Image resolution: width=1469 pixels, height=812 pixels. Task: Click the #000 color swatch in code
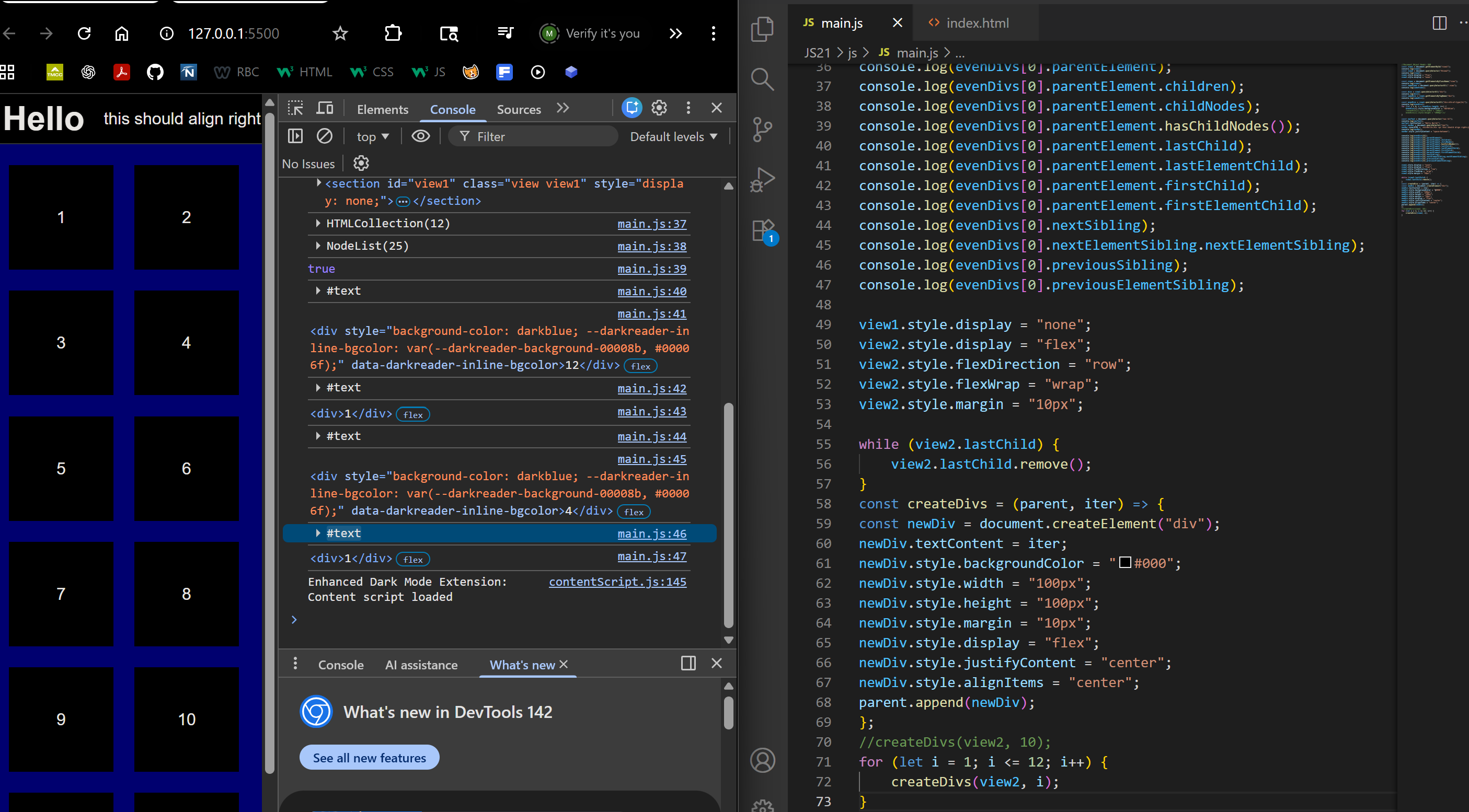coord(1124,563)
